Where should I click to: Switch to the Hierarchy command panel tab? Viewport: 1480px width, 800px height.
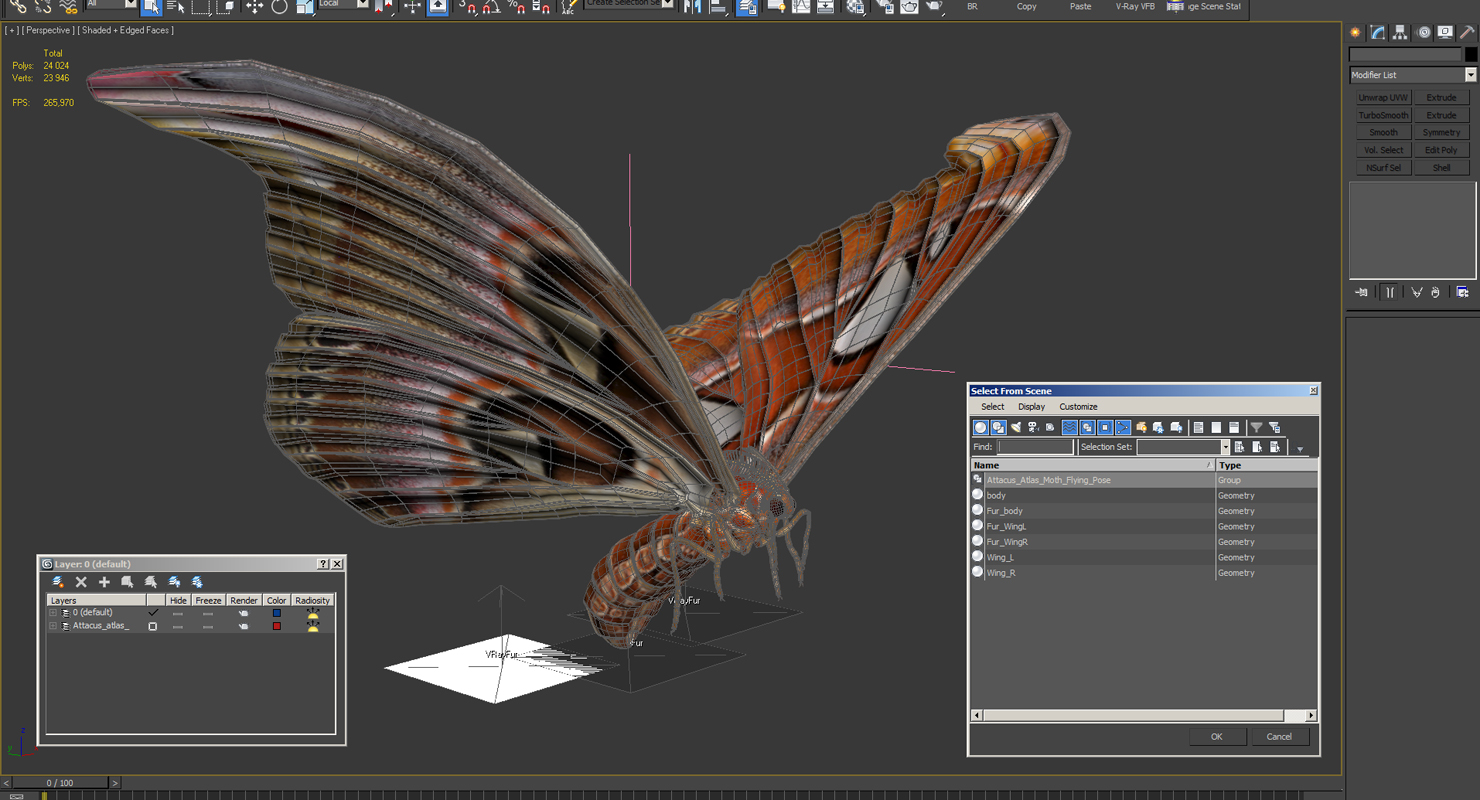[x=1400, y=33]
